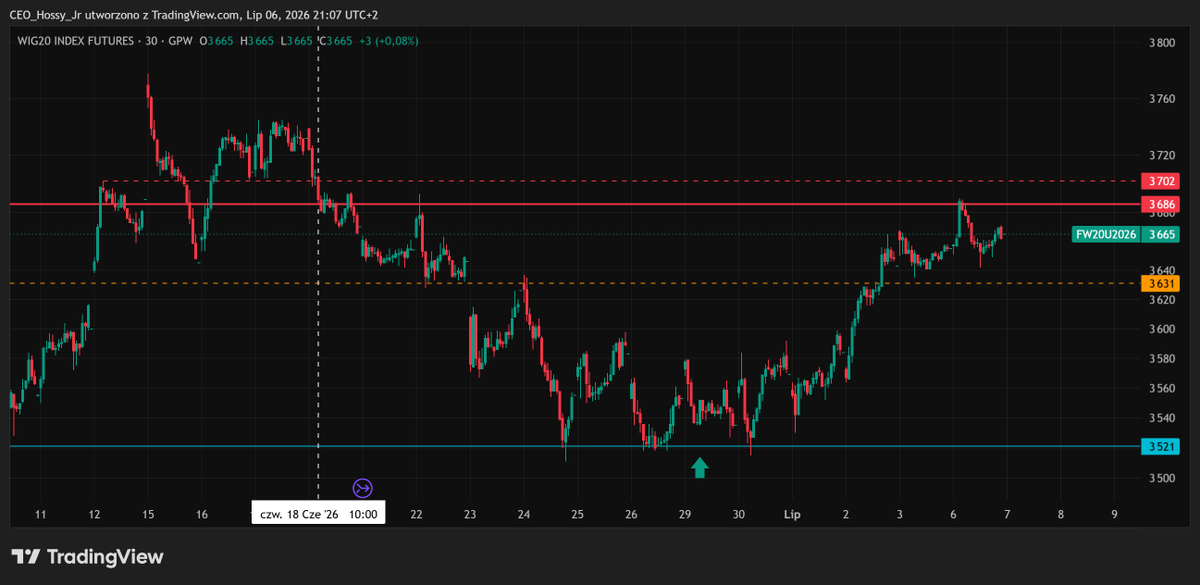Click the 3 540 price axis label

click(1163, 418)
